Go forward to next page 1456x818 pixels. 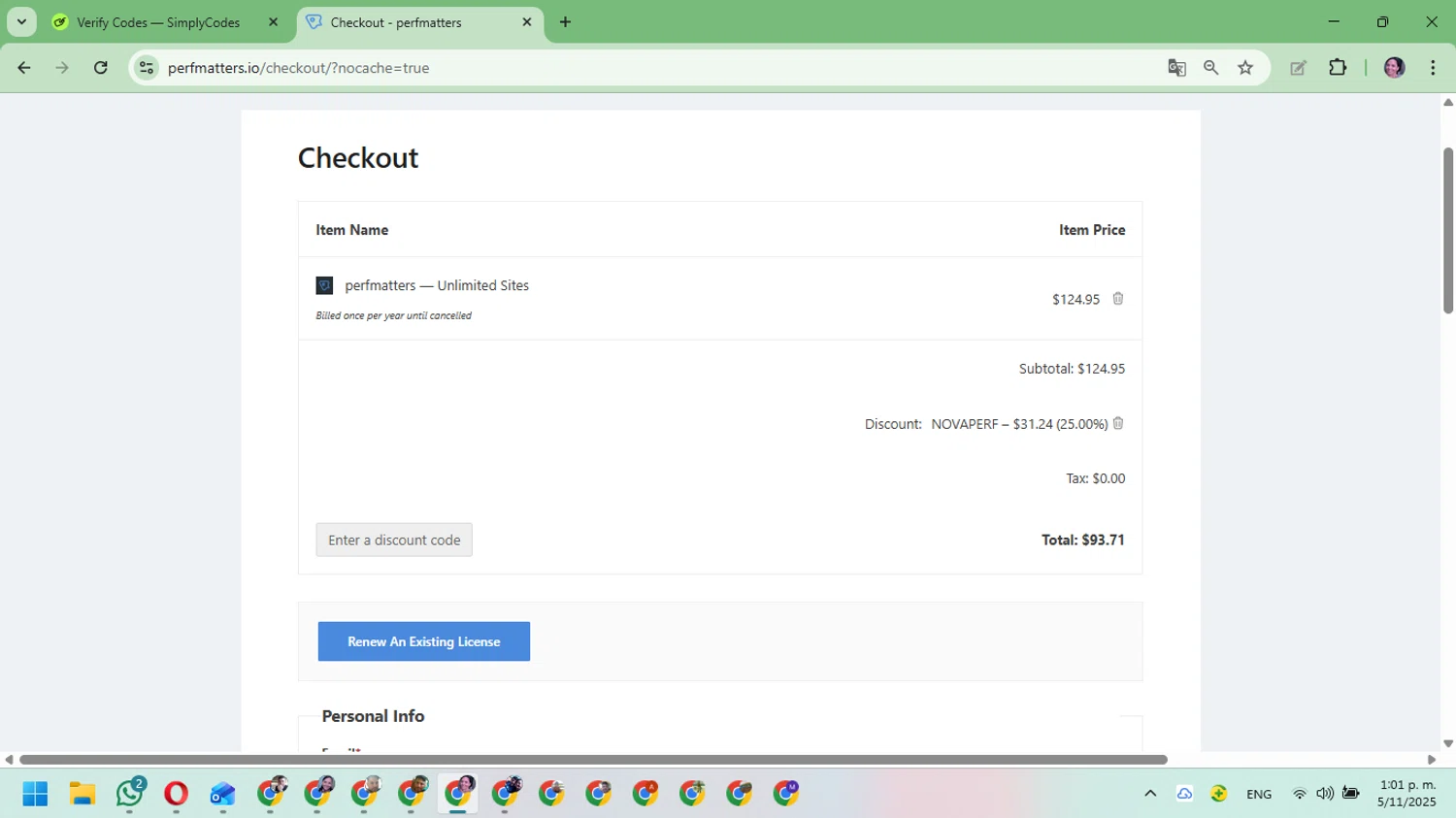pos(62,68)
